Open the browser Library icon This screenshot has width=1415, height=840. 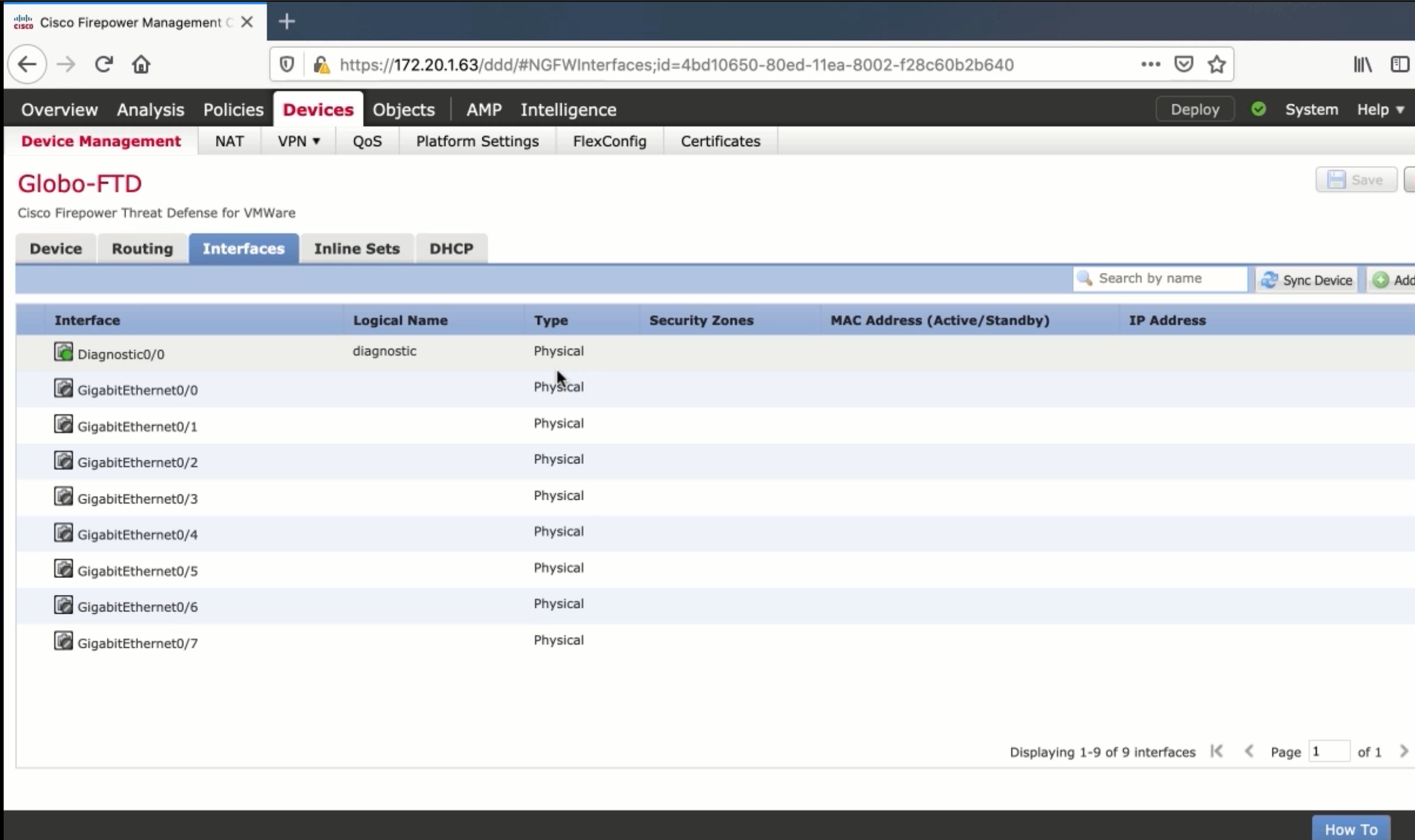[x=1363, y=64]
